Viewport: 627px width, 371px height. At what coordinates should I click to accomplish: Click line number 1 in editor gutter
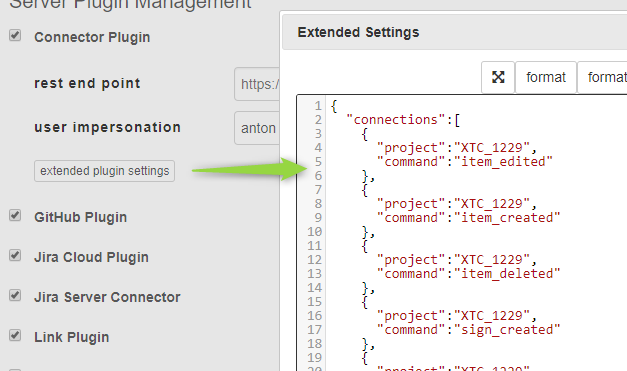point(317,106)
